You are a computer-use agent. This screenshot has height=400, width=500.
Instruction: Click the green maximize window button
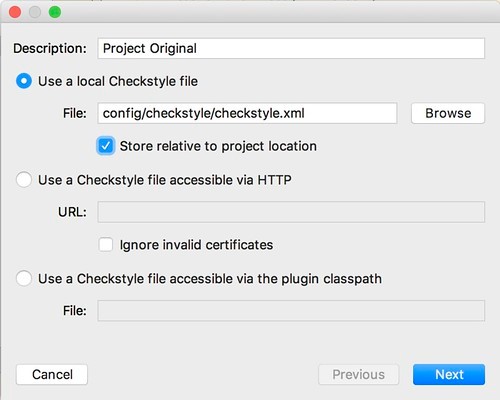[x=55, y=12]
